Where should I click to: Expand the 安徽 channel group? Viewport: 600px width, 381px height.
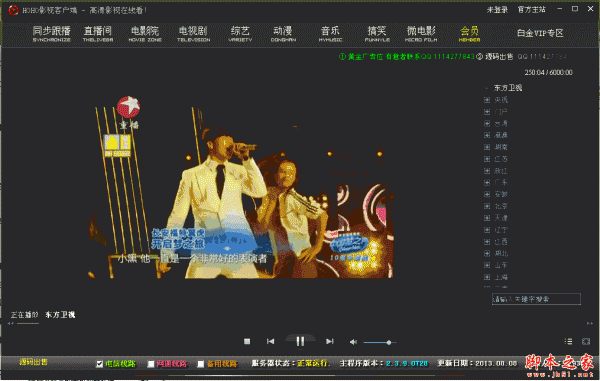(x=487, y=194)
